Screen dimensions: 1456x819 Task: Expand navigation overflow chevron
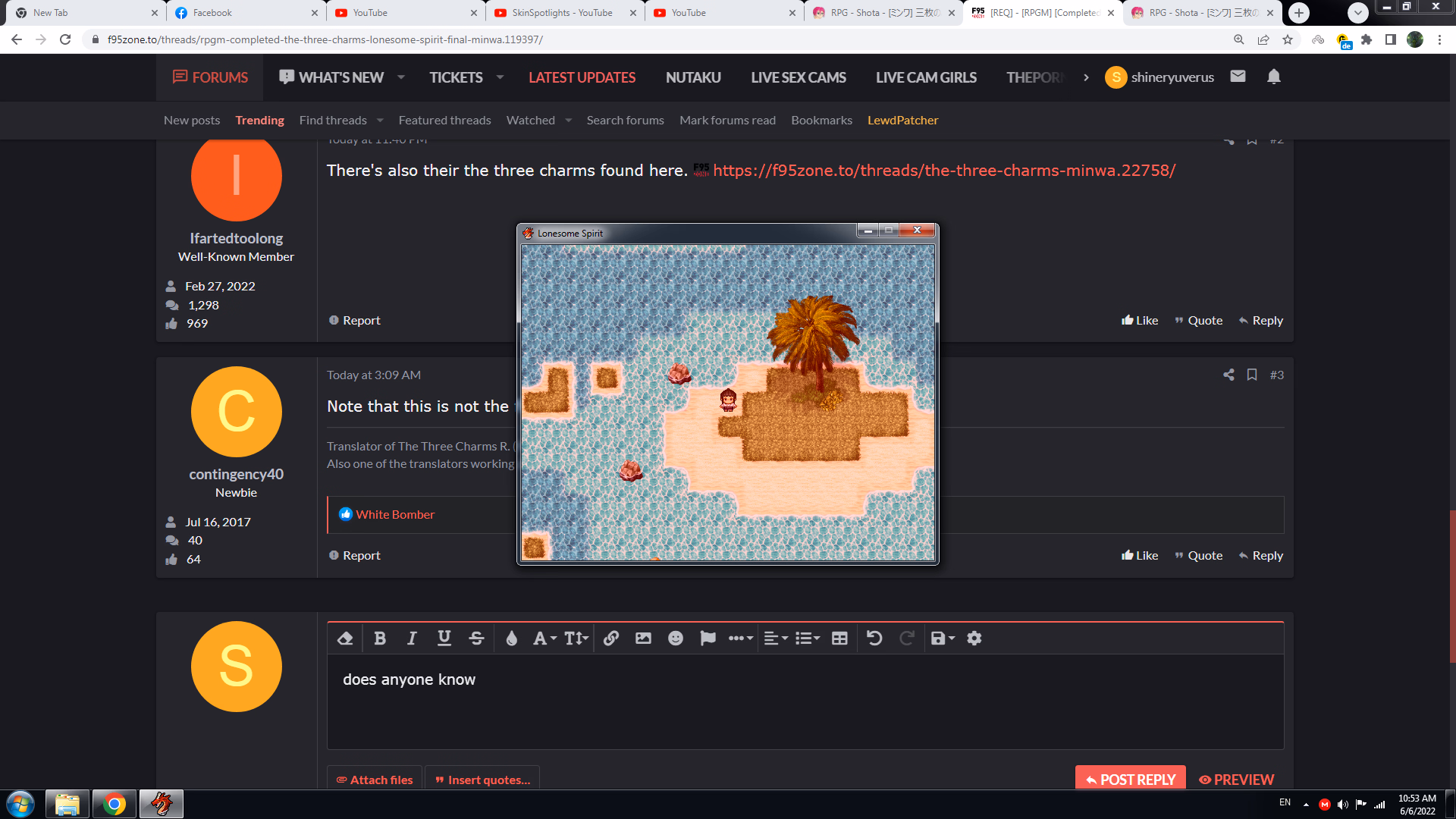[1086, 77]
